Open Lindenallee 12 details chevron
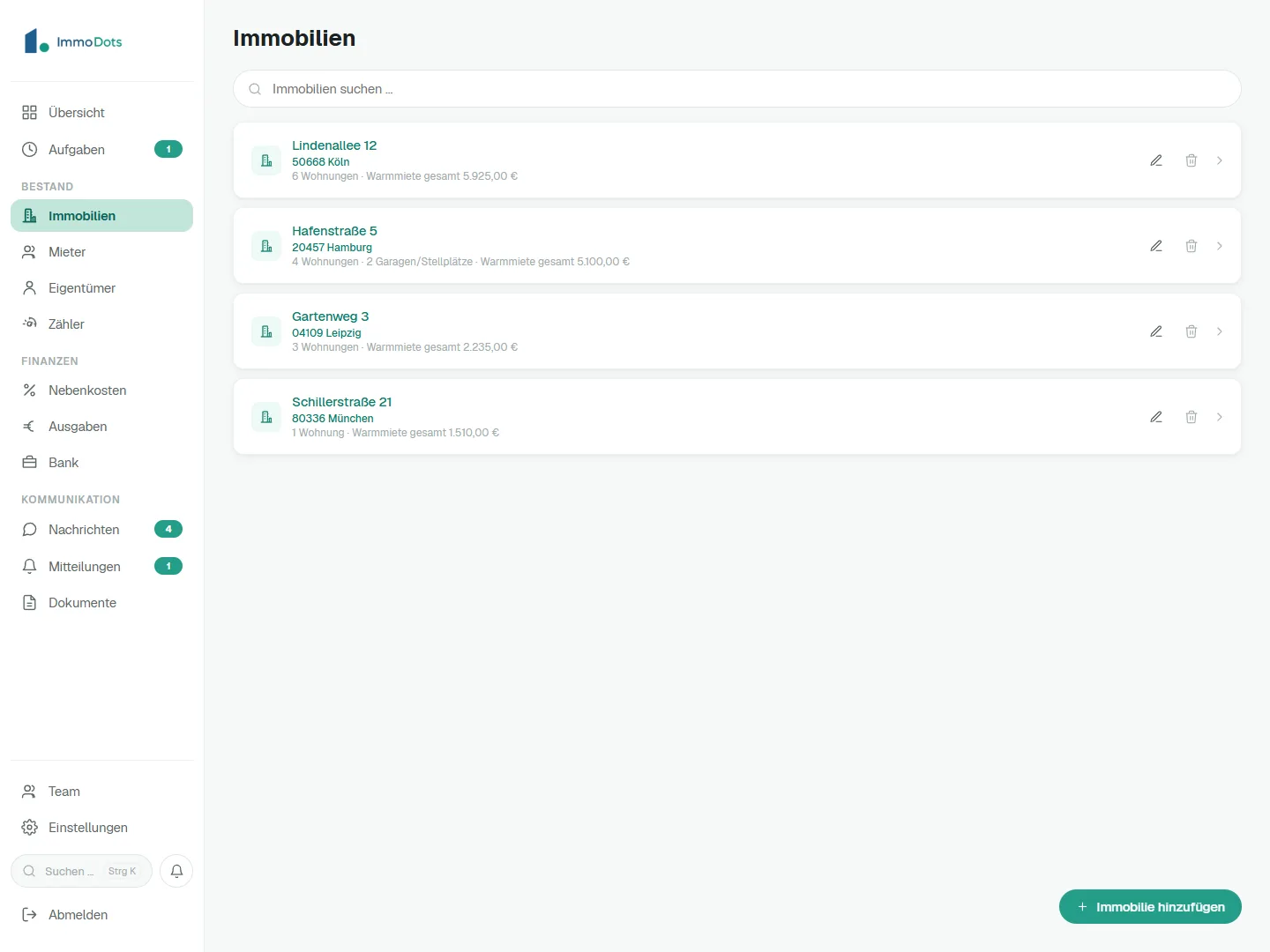1270x952 pixels. [x=1220, y=160]
